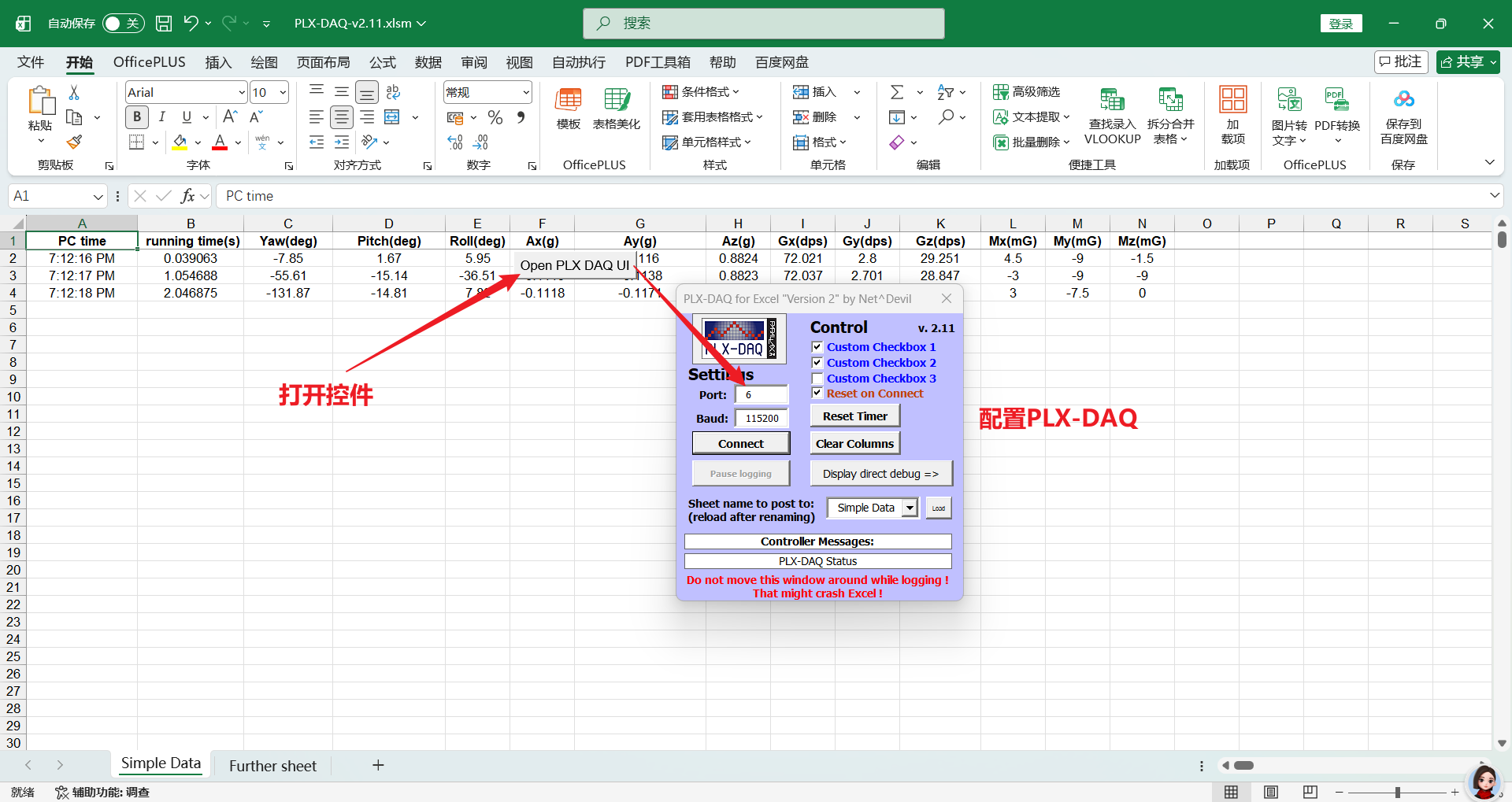Screen dimensions: 1512x802
Task: Click the Share button
Action: point(1467,62)
